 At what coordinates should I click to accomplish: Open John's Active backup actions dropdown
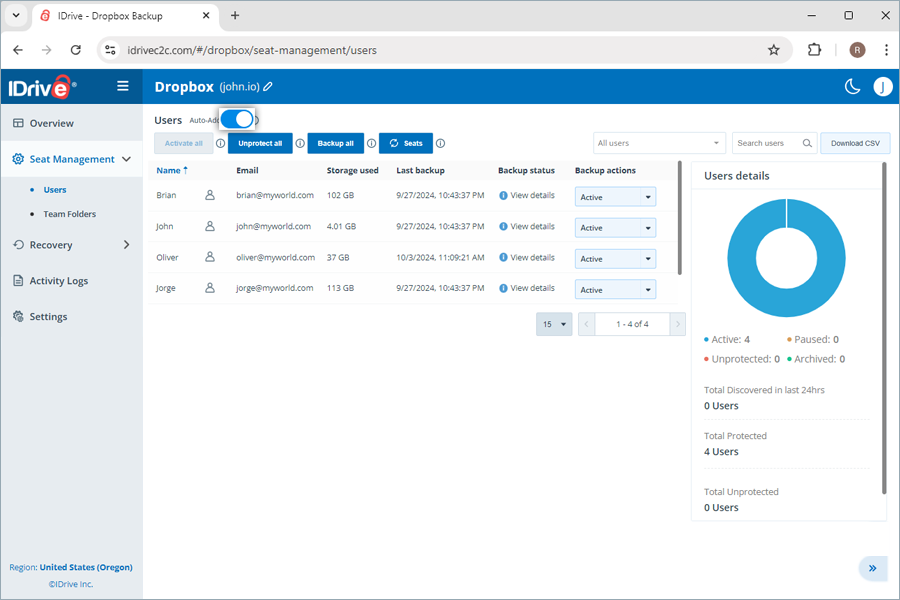615,228
